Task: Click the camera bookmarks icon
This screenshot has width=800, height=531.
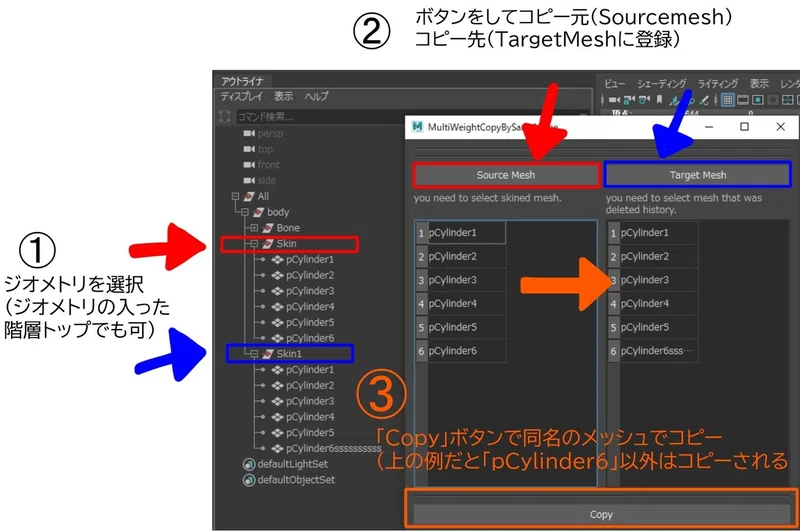Action: click(660, 99)
